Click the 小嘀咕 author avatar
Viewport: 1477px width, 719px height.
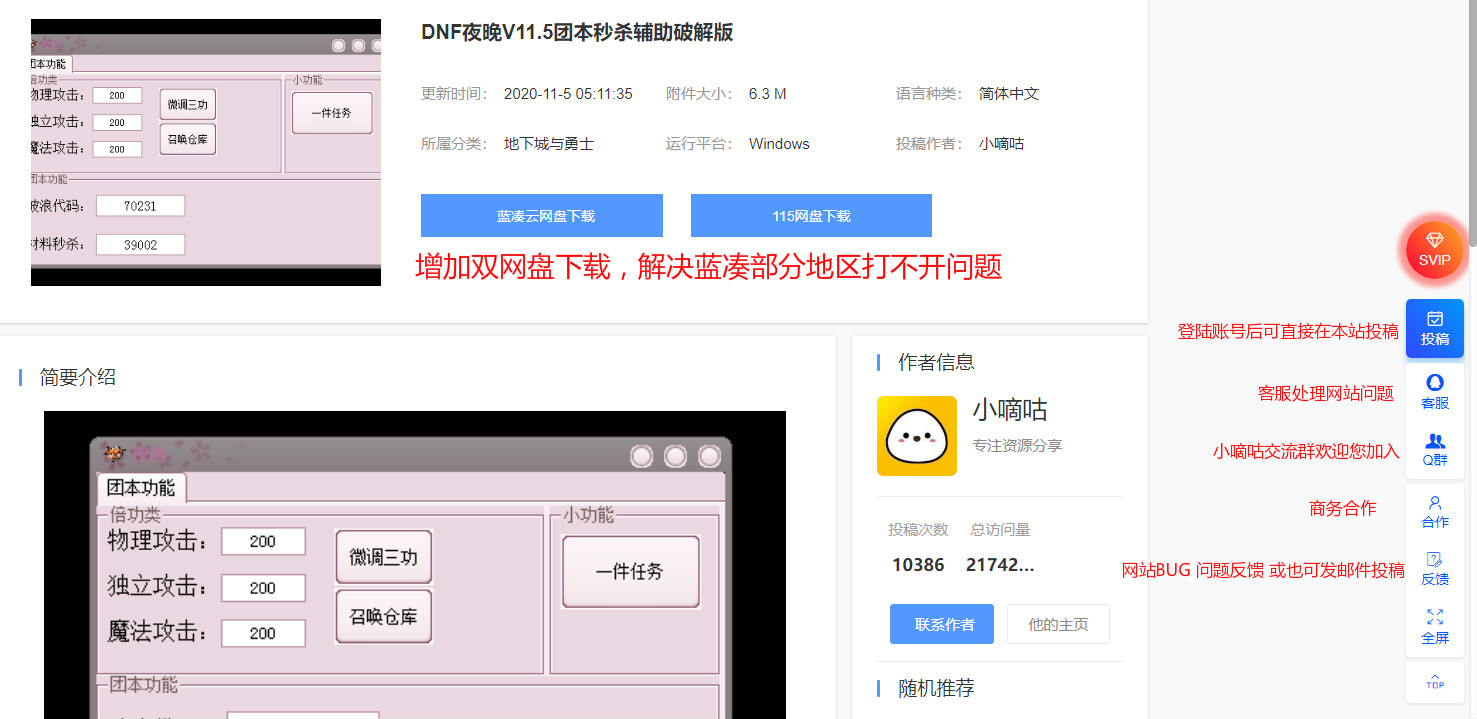coord(916,436)
